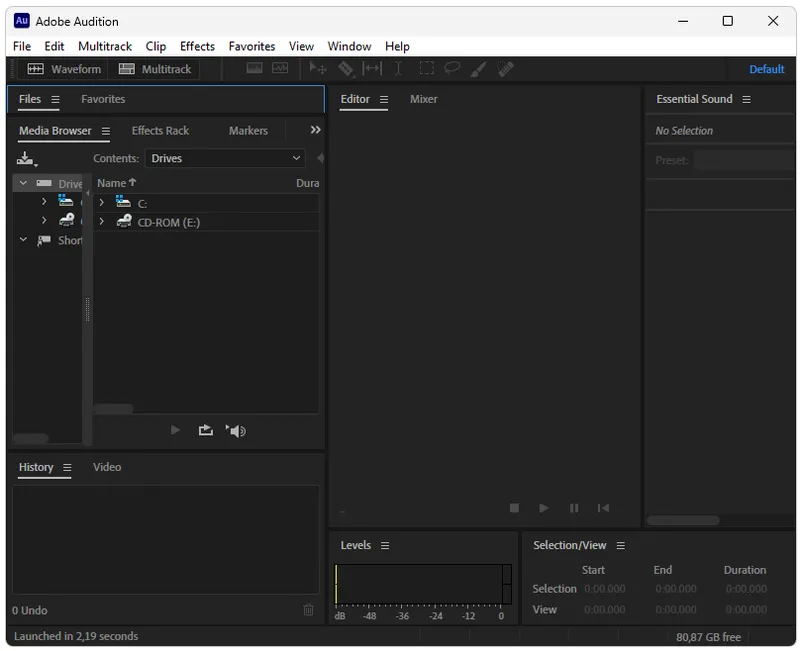The image size is (800, 651).
Task: Expand the CD-ROM (E:) row in list
Action: [x=102, y=221]
